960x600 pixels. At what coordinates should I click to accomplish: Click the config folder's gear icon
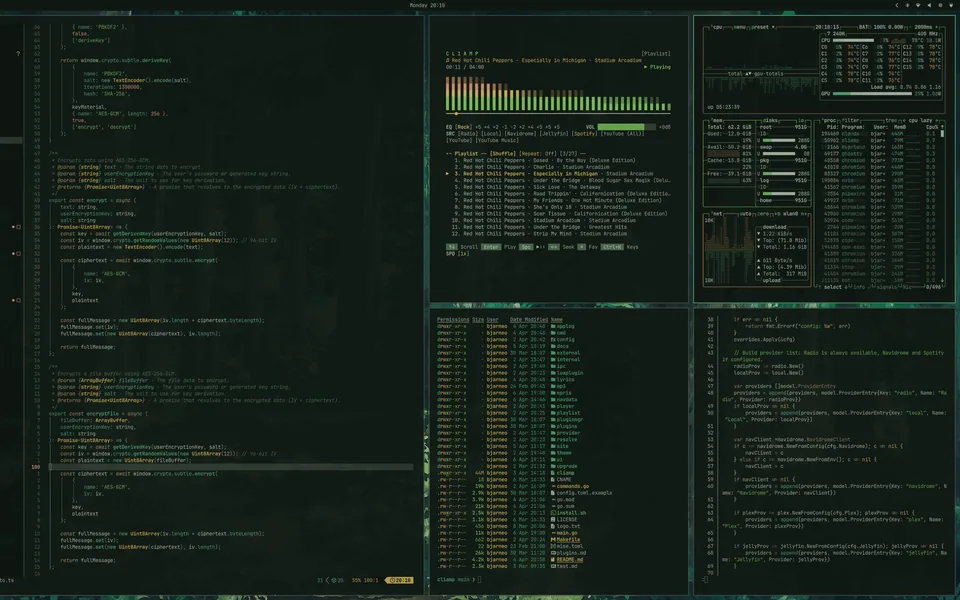click(553, 340)
